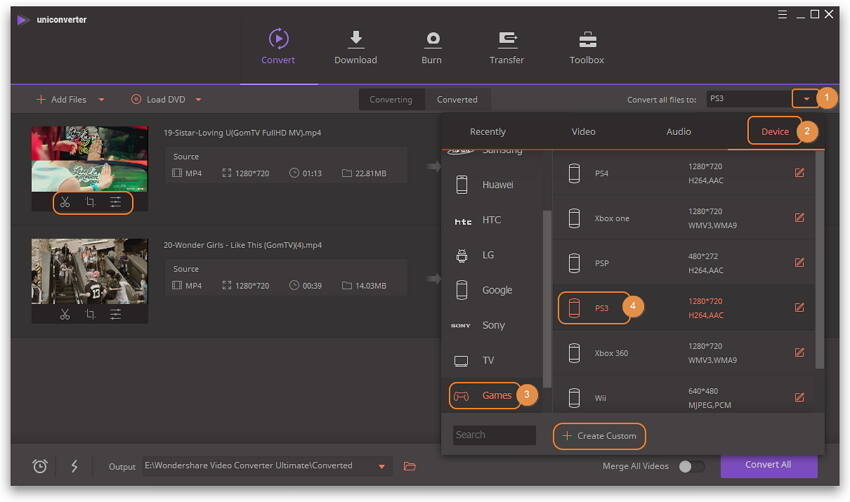Open the Download section

pos(356,47)
